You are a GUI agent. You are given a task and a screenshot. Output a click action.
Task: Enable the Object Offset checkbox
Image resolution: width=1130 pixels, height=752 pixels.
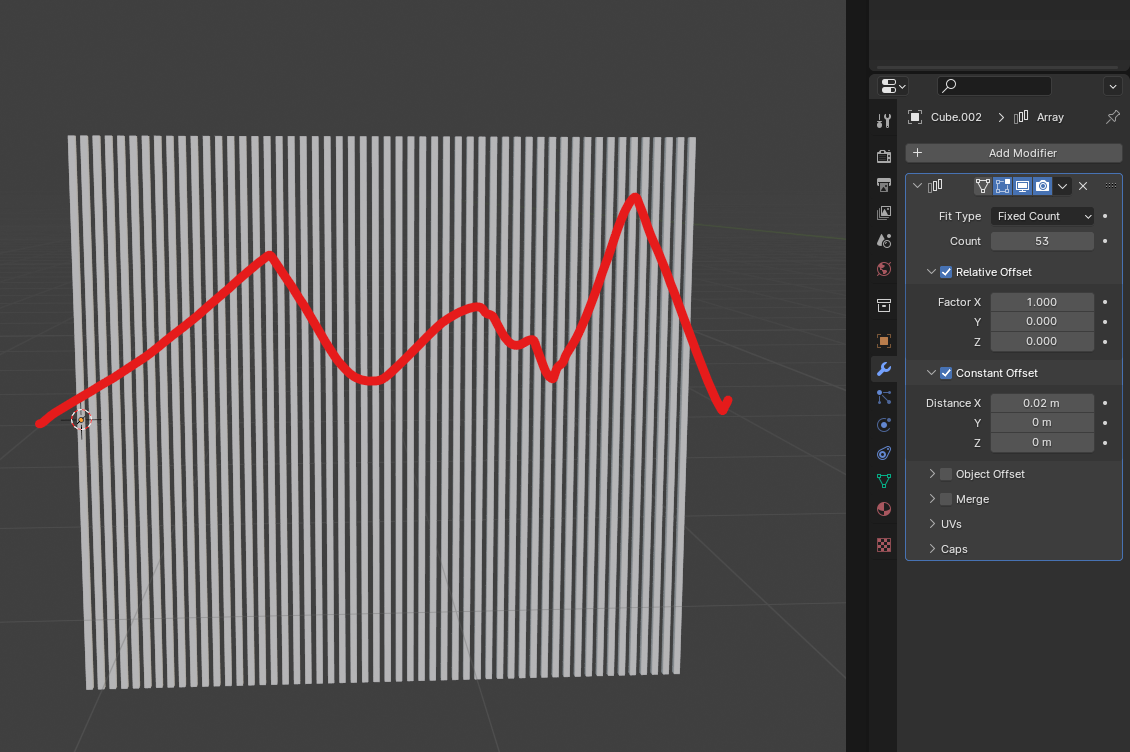click(946, 474)
